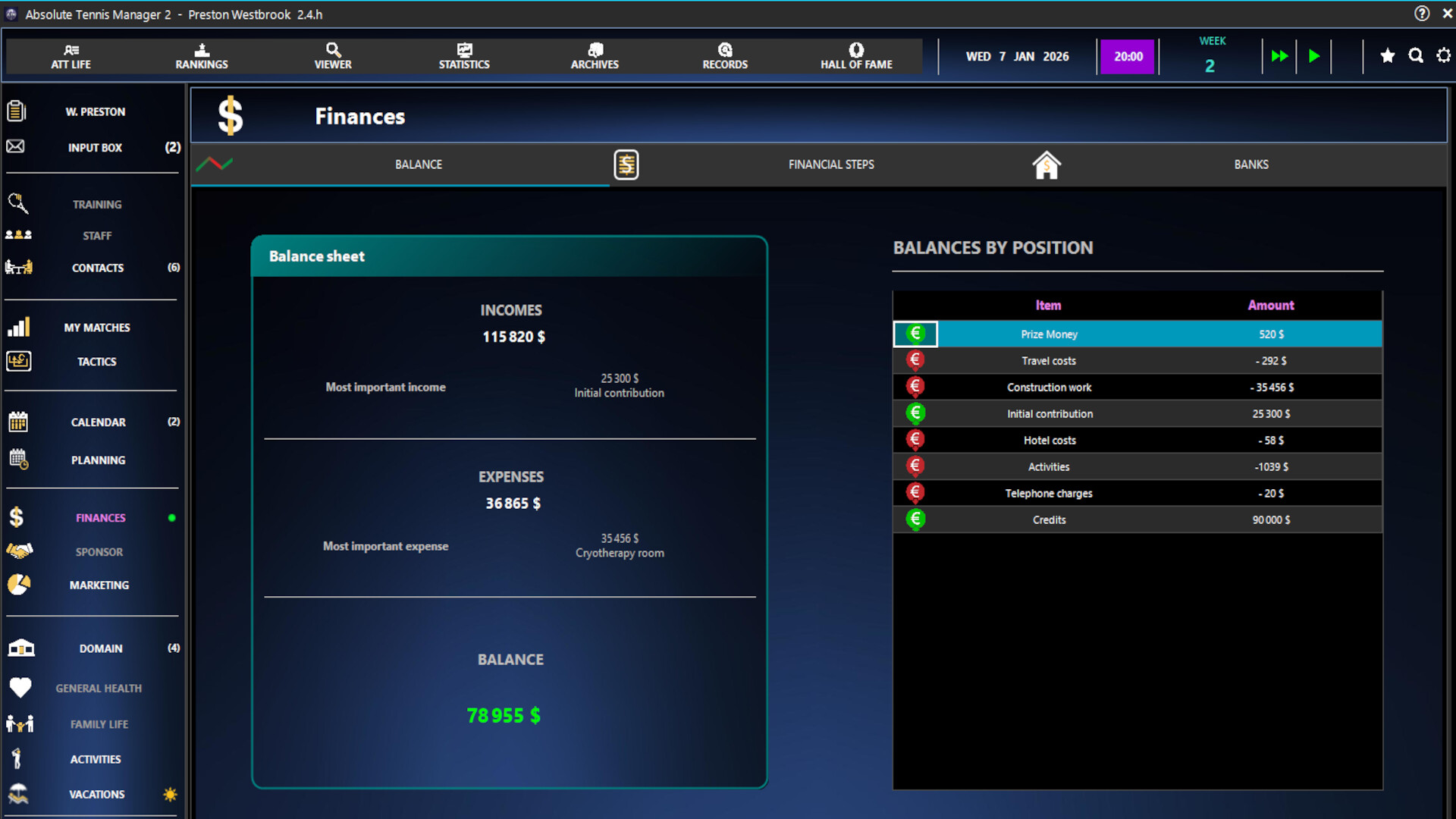This screenshot has width=1456, height=819.
Task: Click the Contacts meeting-table icon
Action: [19, 267]
